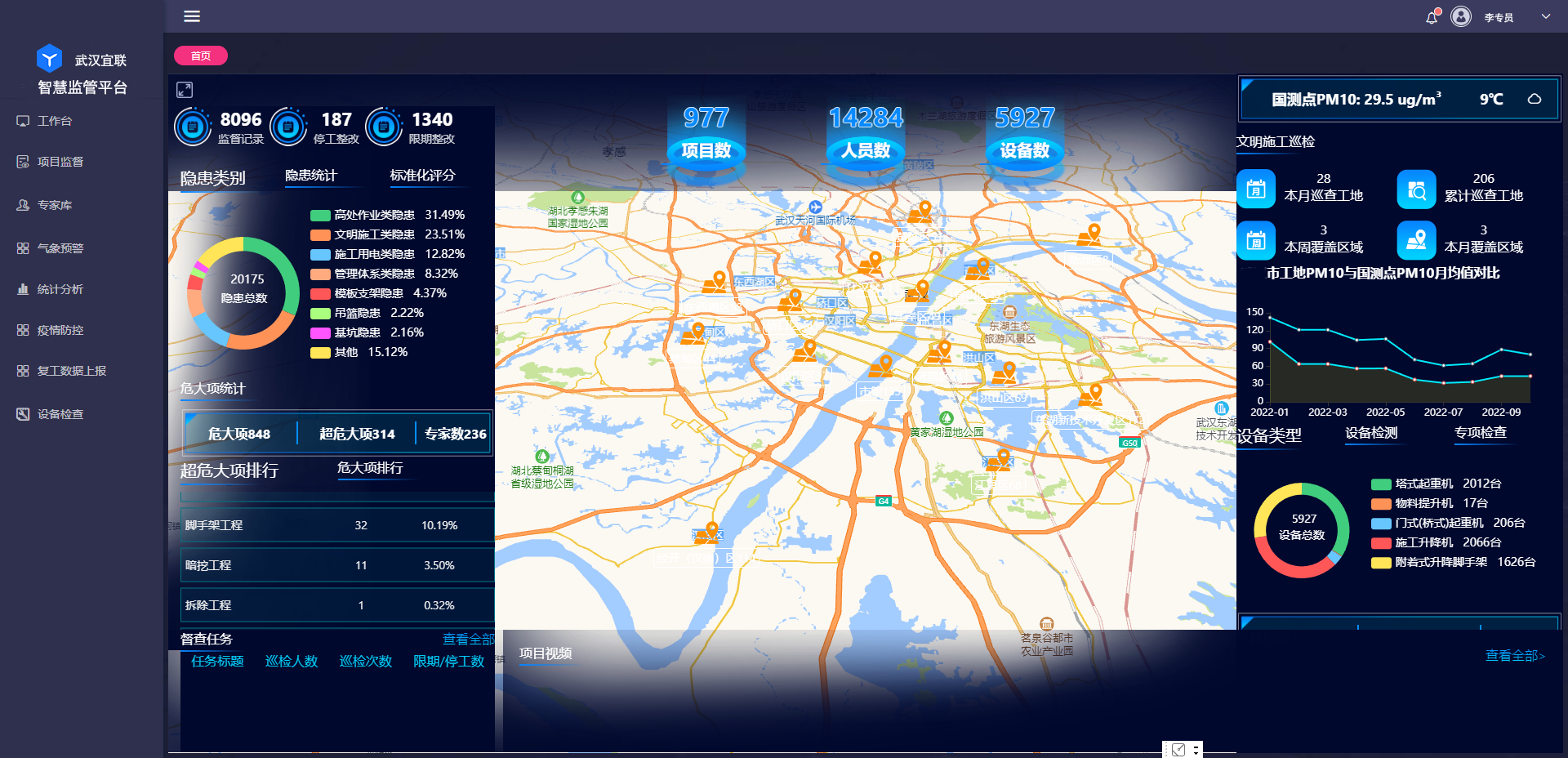The height and width of the screenshot is (758, 1568).
Task: Click the orange 文明施工类隐患 legend swatch
Action: click(320, 235)
